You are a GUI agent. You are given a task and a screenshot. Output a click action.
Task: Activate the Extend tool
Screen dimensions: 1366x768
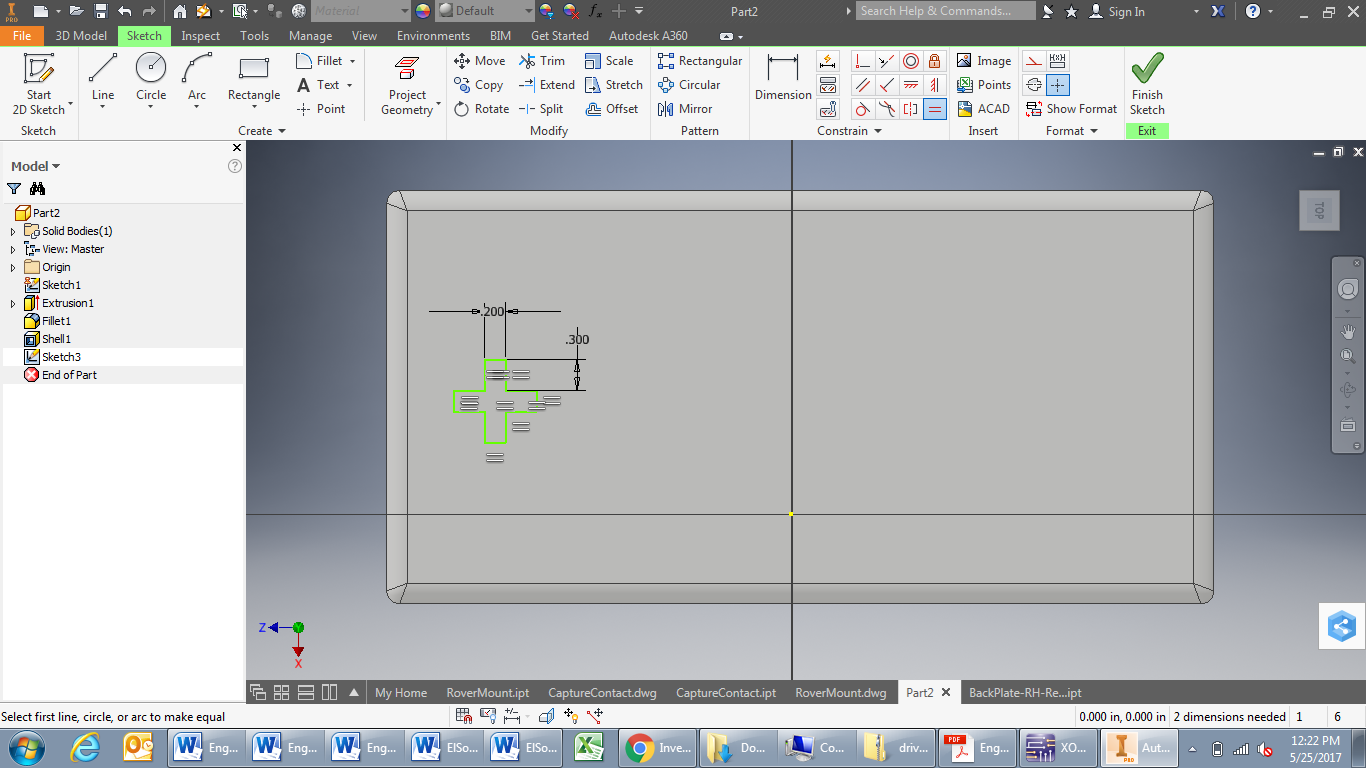coord(546,85)
